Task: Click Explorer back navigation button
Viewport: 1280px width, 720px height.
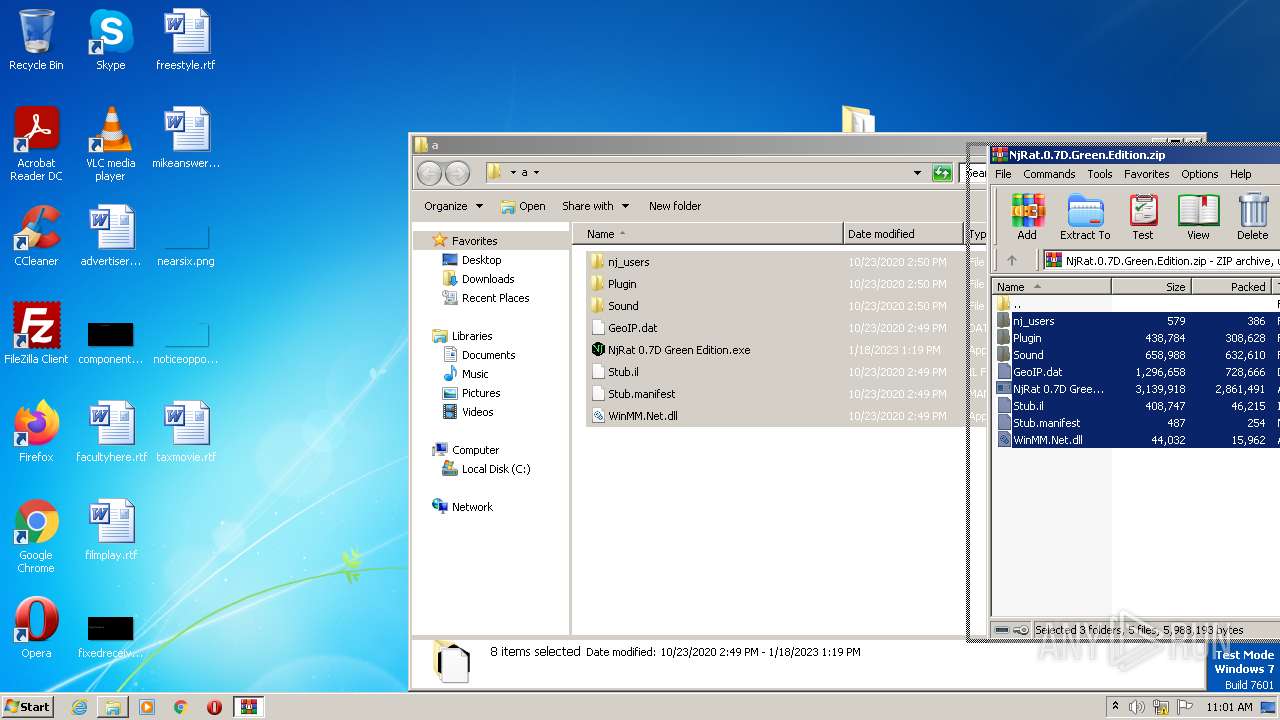Action: (429, 173)
